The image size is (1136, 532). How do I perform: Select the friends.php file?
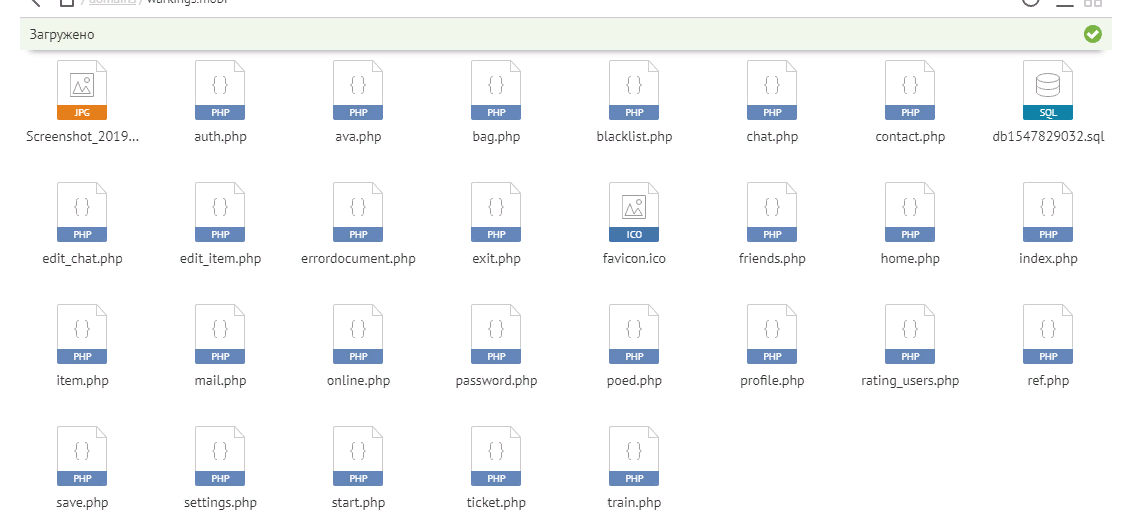pos(772,213)
